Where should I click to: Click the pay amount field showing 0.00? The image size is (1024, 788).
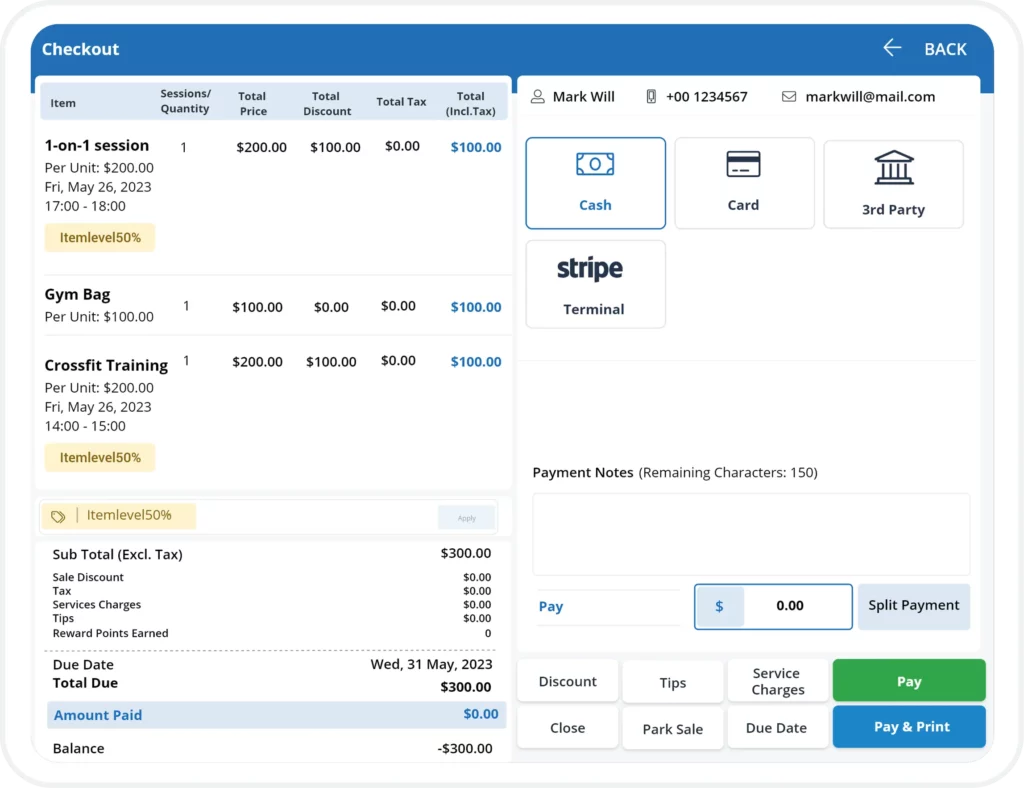[789, 606]
